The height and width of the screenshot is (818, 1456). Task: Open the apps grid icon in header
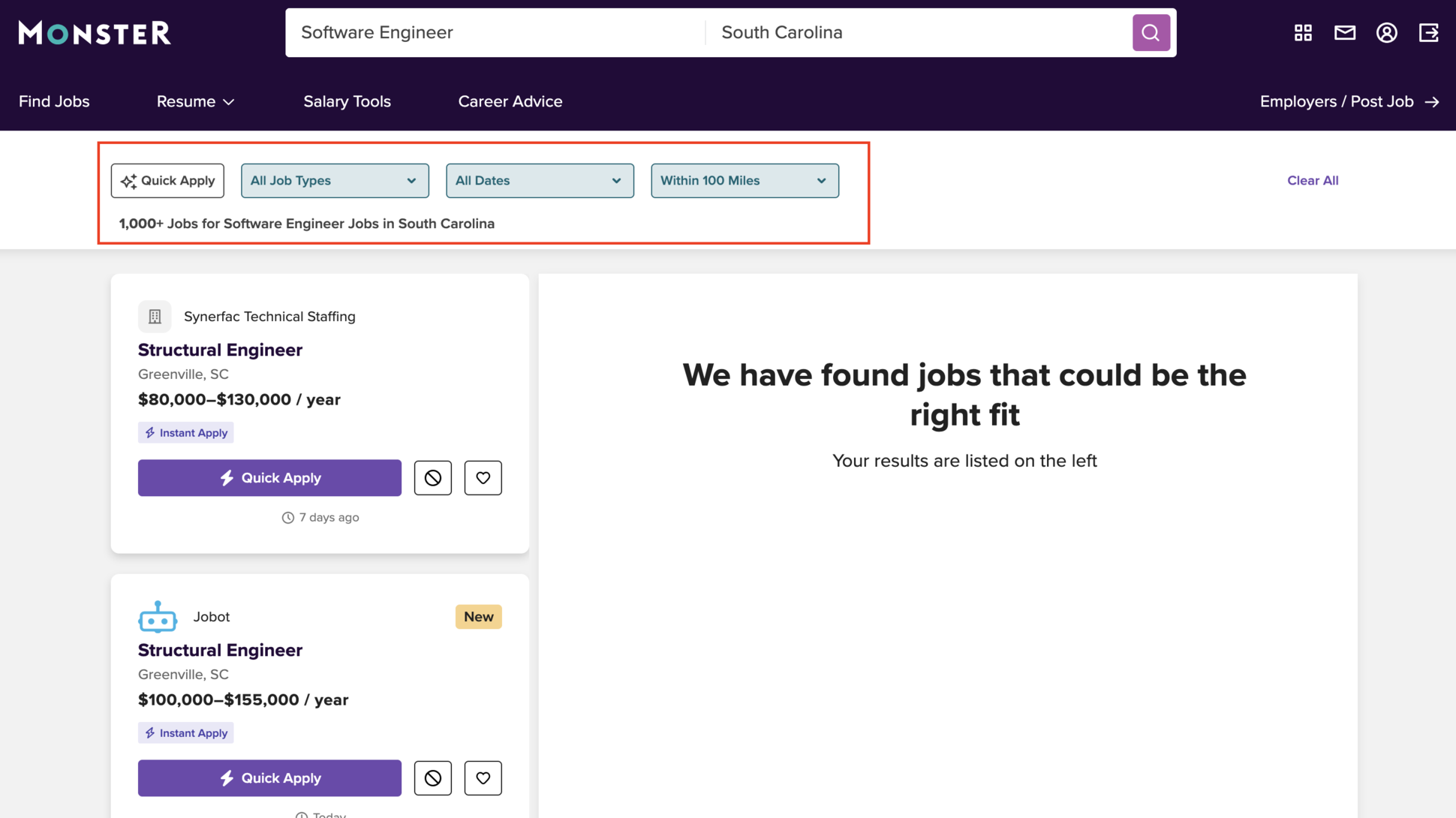[x=1303, y=32]
